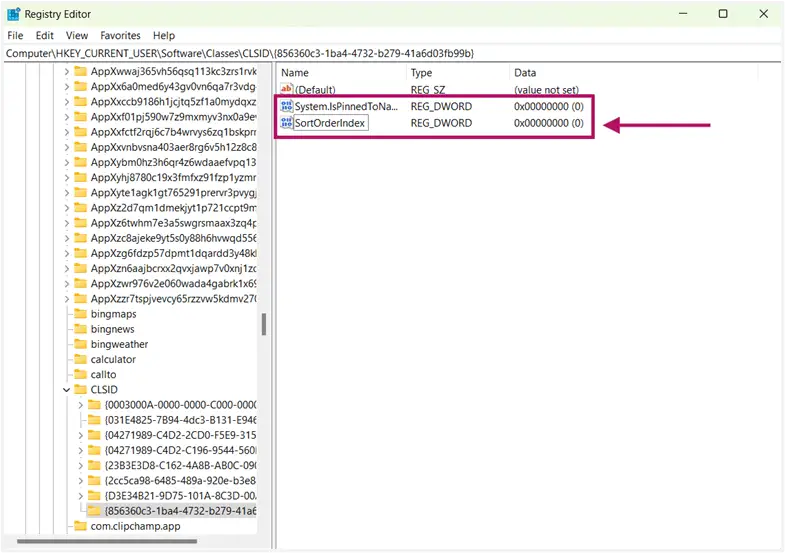Select the (Default) string value icon

[286, 90]
